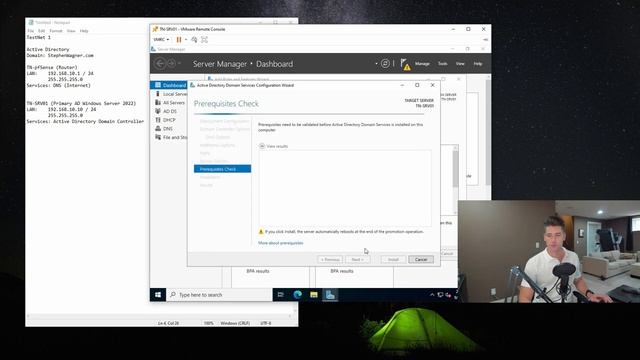640x360 pixels.
Task: Click 'Services: DNS (Internet)' line in Notepad
Action: point(59,85)
